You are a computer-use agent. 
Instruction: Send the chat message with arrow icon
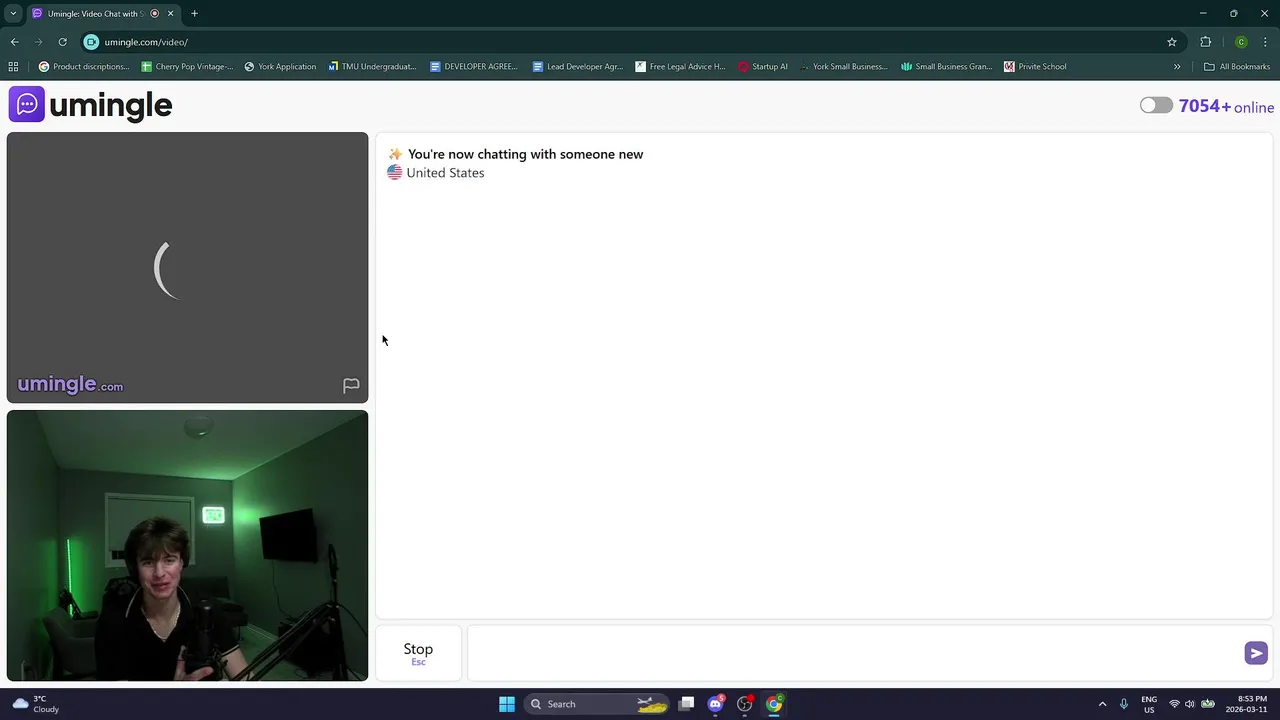point(1256,653)
